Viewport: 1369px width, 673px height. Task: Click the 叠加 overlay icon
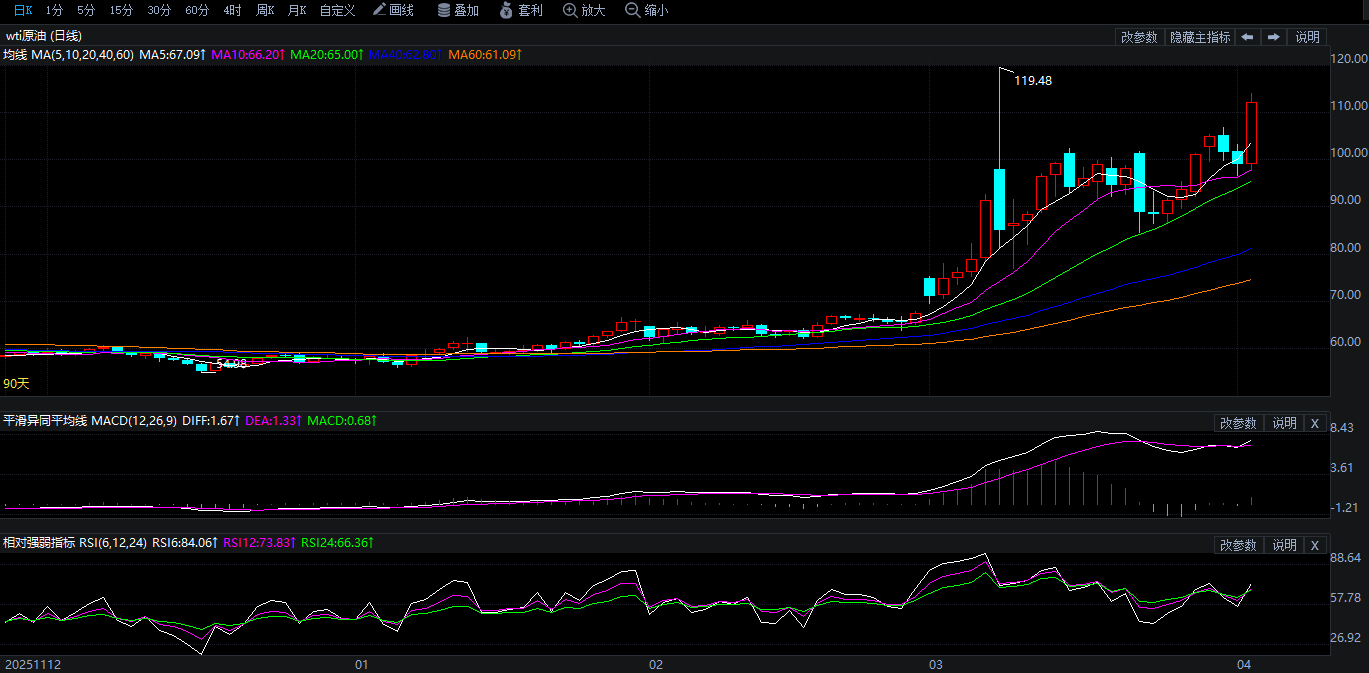tap(458, 10)
